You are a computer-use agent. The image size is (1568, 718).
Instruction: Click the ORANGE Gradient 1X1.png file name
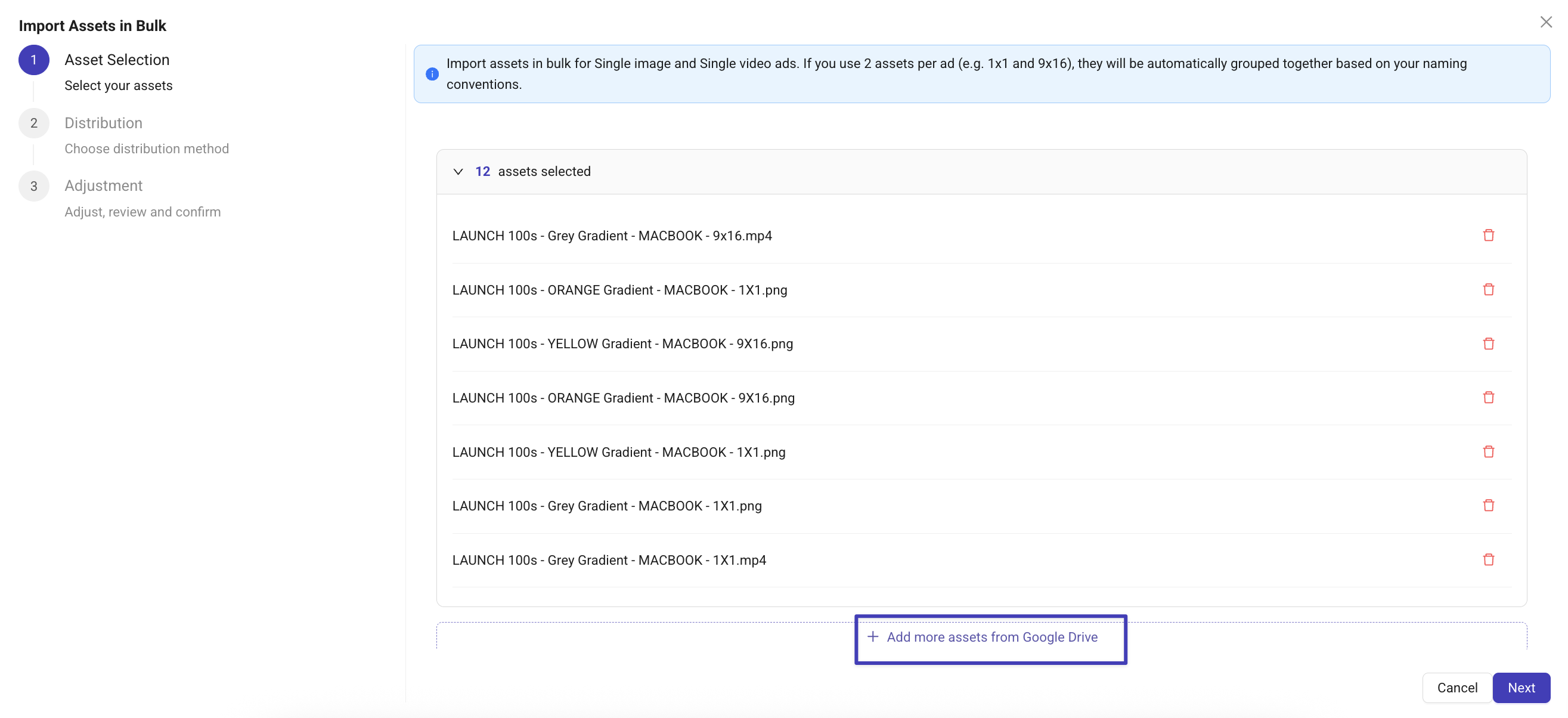619,290
